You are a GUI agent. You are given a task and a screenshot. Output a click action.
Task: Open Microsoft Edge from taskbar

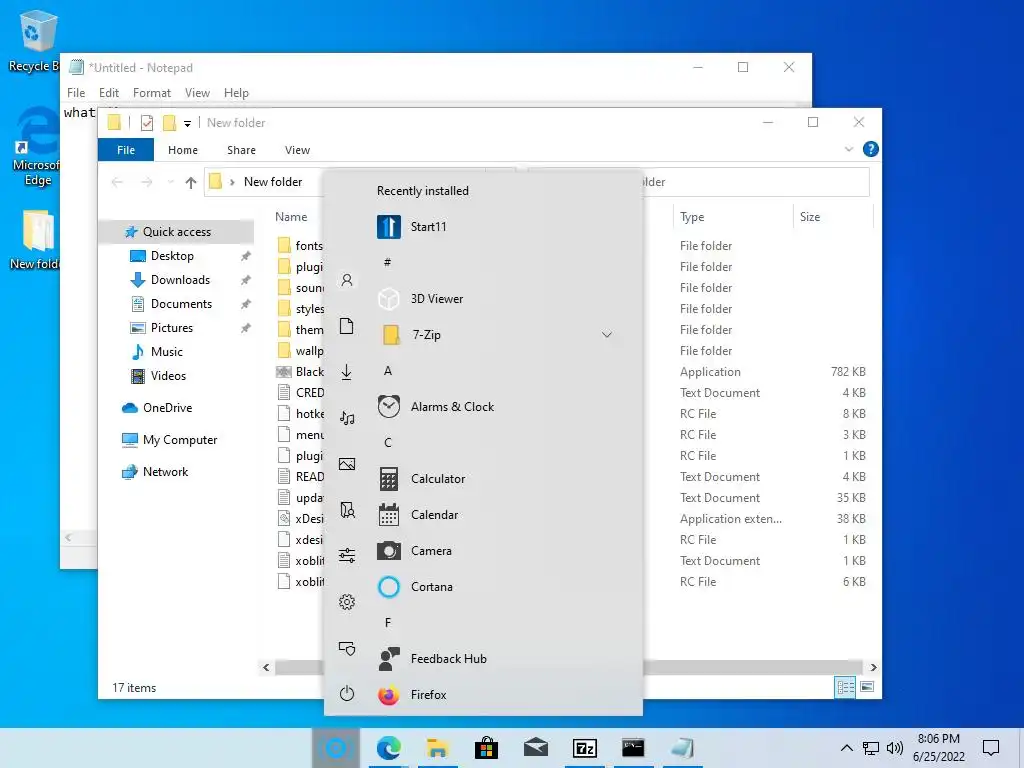tap(389, 748)
